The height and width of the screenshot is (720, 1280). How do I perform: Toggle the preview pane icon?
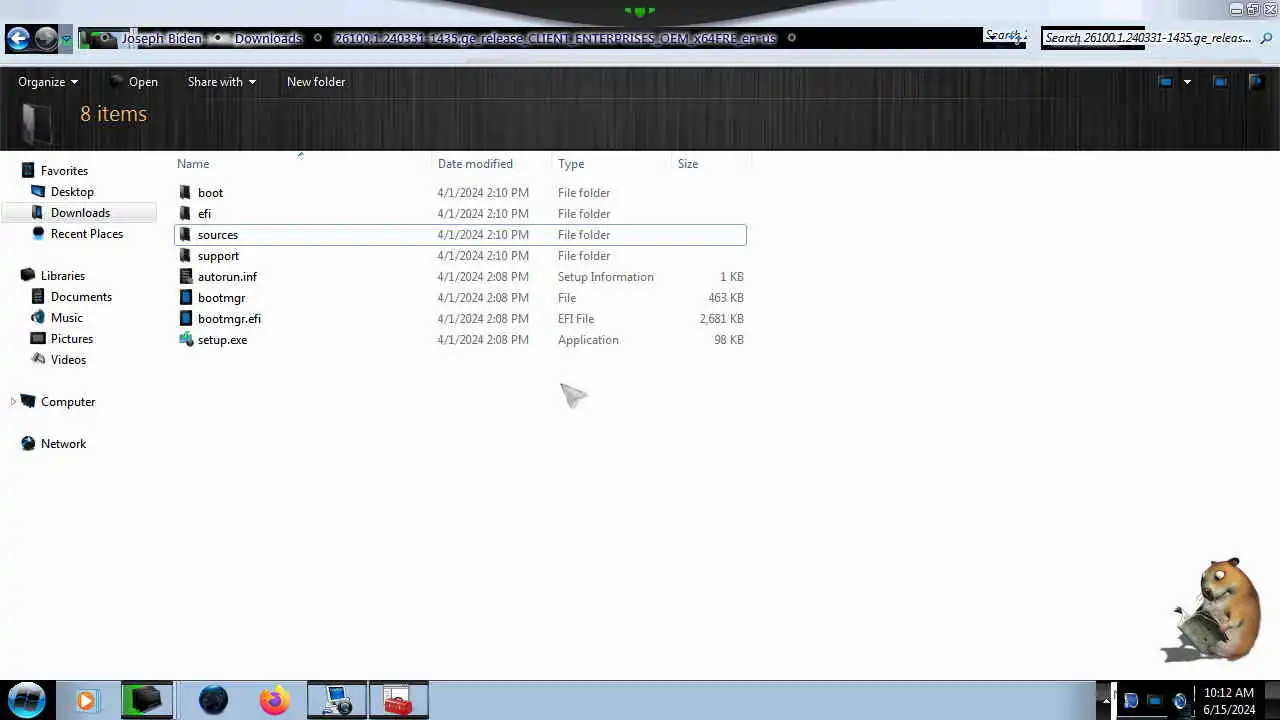pyautogui.click(x=1220, y=82)
